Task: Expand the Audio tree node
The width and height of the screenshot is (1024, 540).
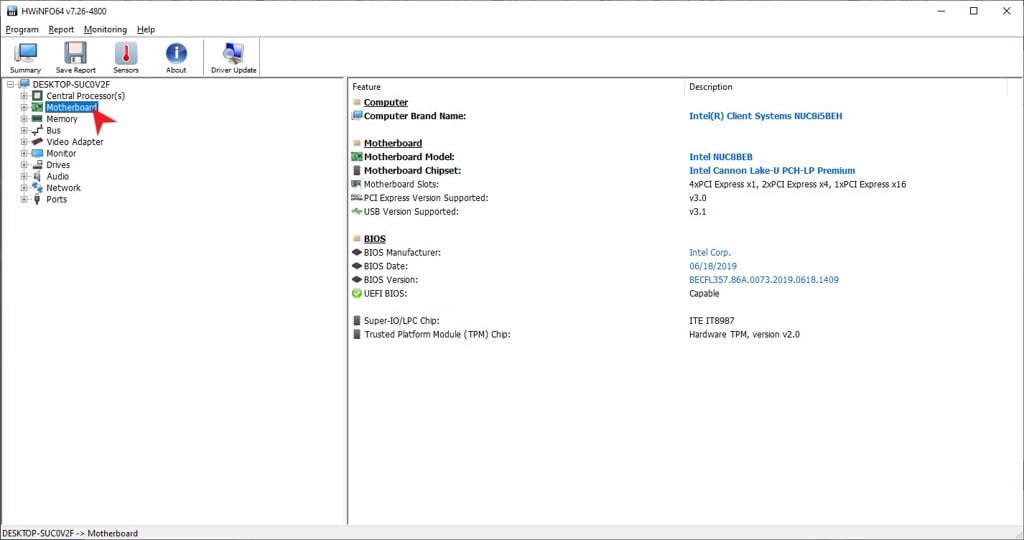Action: pyautogui.click(x=24, y=176)
